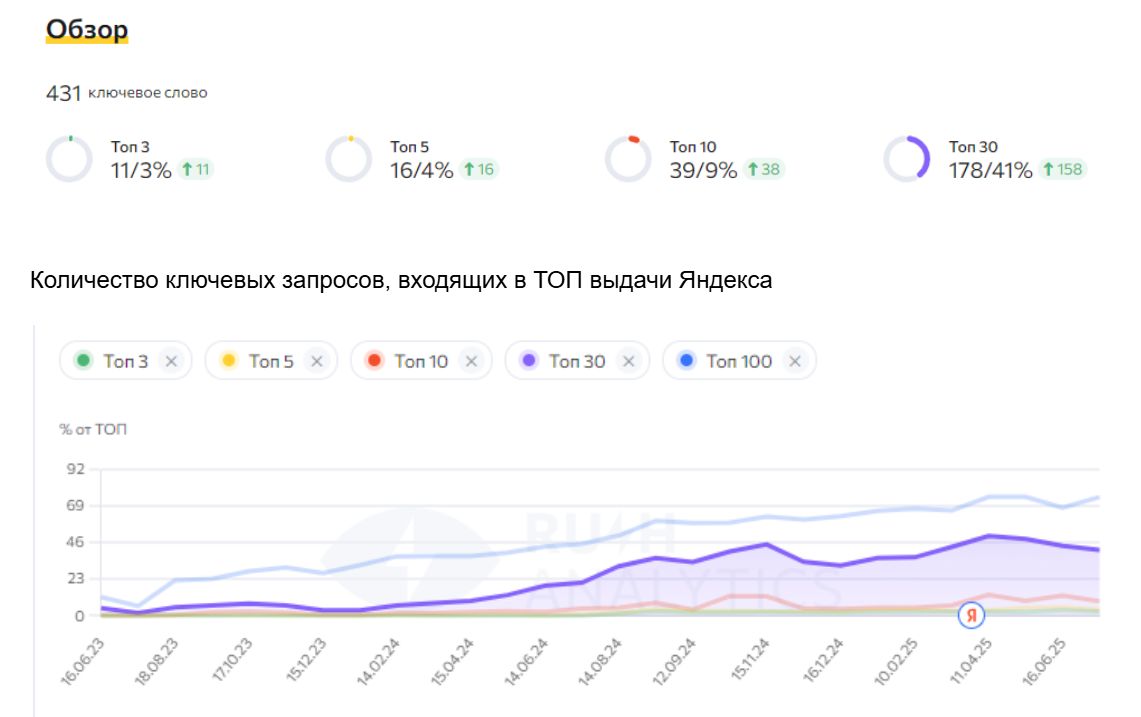Image resolution: width=1141 pixels, height=717 pixels.
Task: Click the Yandex marker on the chart
Action: [x=971, y=615]
